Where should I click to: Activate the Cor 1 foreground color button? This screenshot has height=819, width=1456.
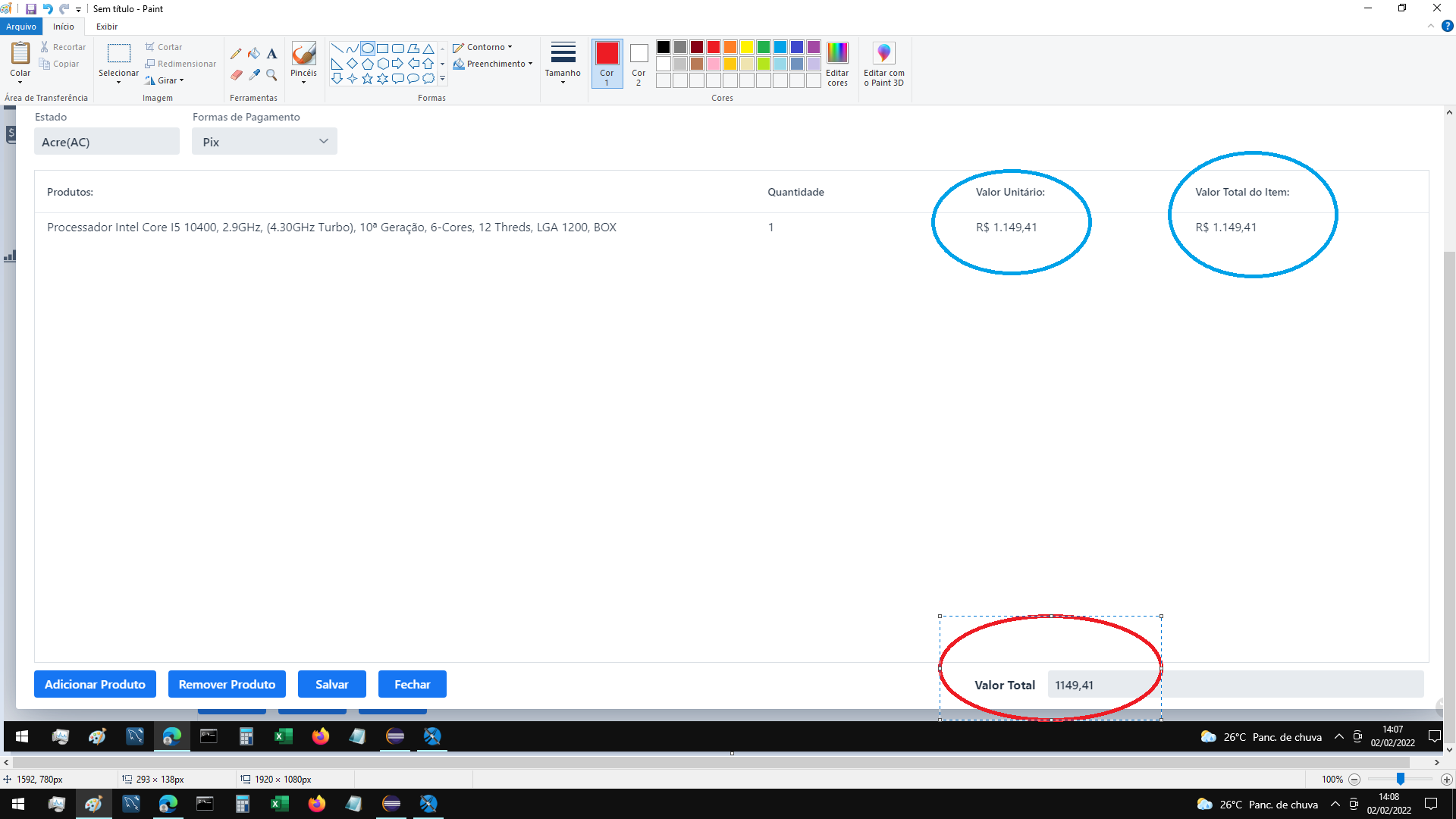607,64
